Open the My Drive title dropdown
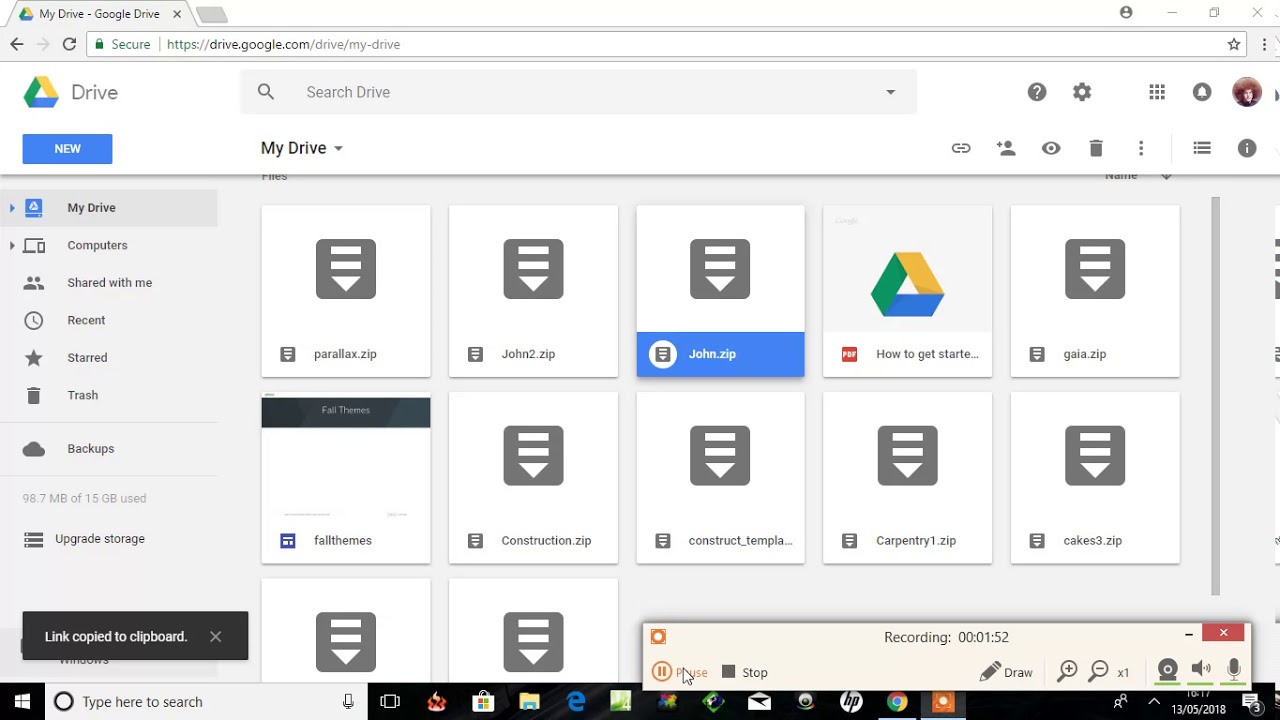This screenshot has width=1280, height=720. 302,148
